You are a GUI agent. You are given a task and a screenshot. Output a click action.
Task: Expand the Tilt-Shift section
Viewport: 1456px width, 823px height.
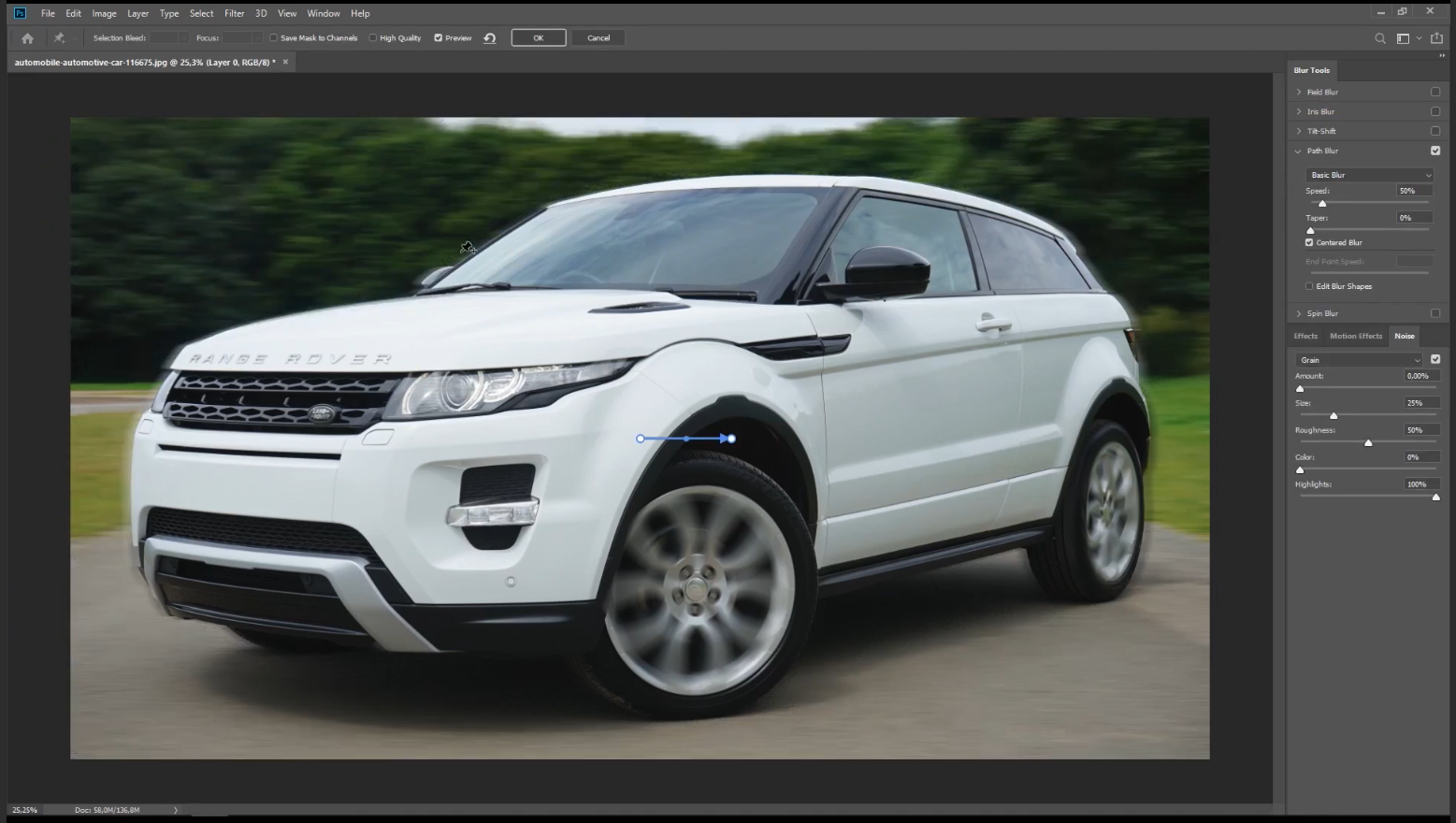pyautogui.click(x=1298, y=131)
